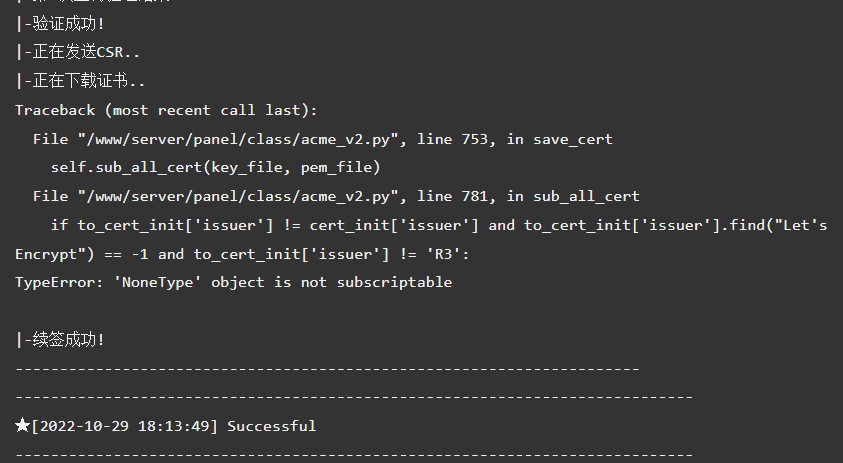Screen dimensions: 843x463
Task: Click the Traceback most recent call line
Action: point(166,110)
